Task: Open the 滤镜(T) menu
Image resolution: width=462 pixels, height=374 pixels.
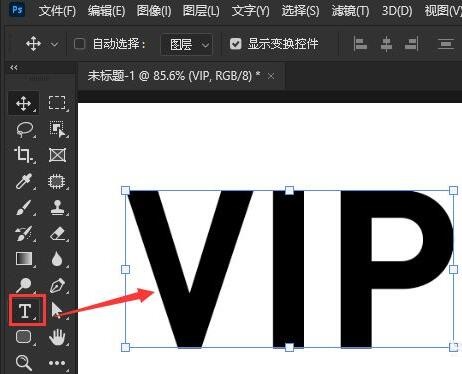Action: (350, 11)
